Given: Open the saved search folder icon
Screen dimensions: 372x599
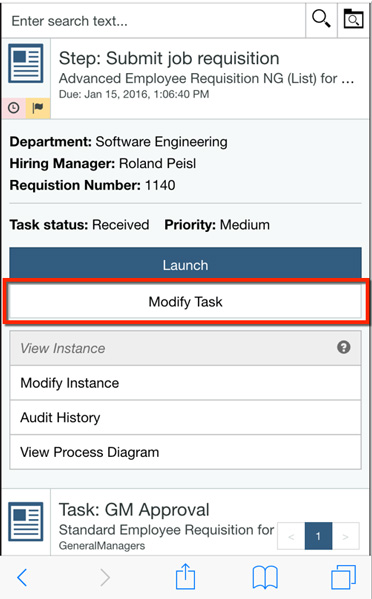Looking at the screenshot, I should click(x=353, y=19).
